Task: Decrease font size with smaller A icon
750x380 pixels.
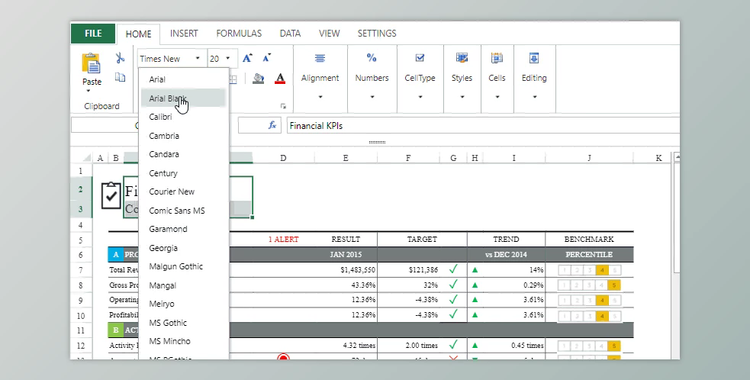Action: click(x=266, y=58)
